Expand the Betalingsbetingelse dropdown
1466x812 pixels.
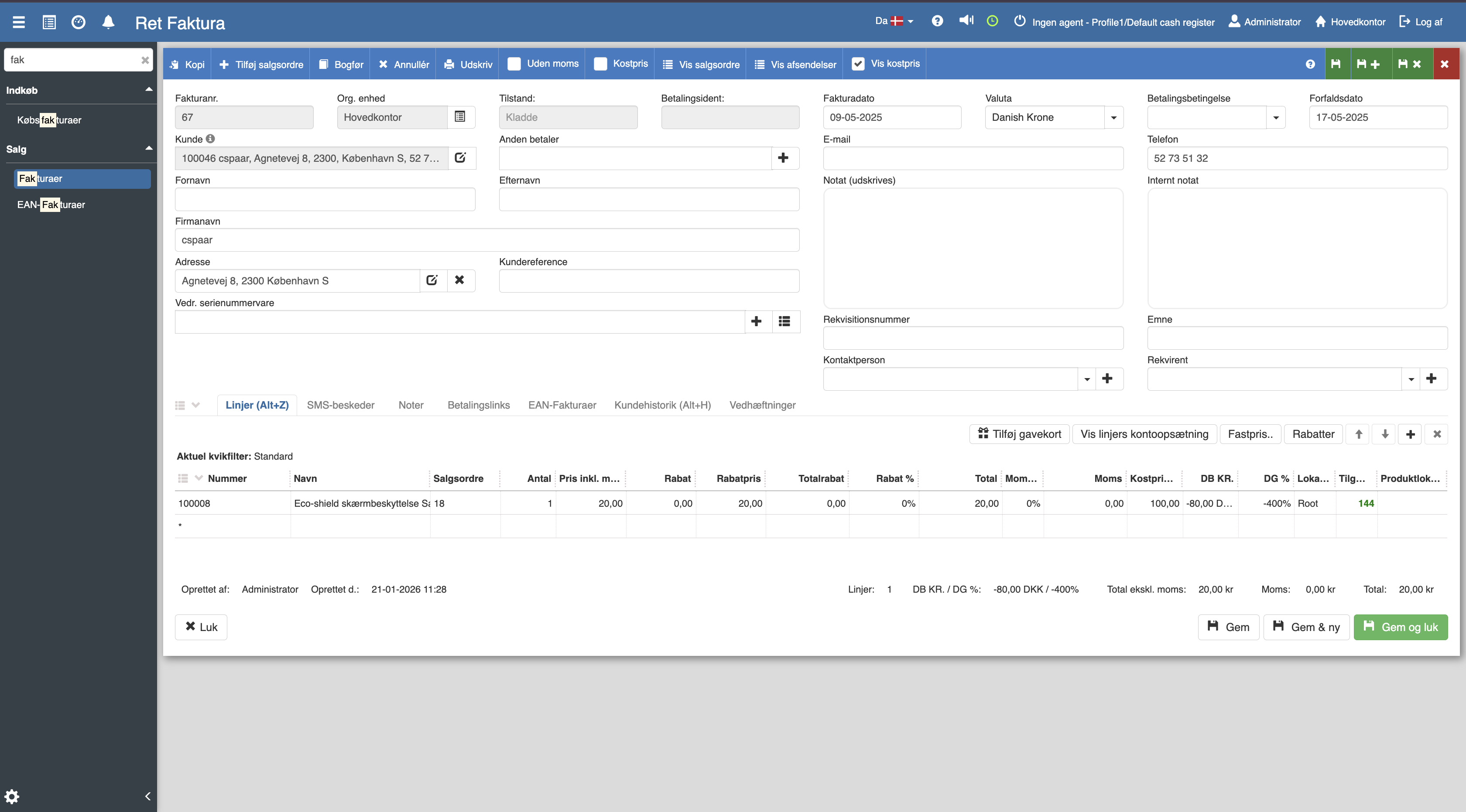(x=1275, y=118)
